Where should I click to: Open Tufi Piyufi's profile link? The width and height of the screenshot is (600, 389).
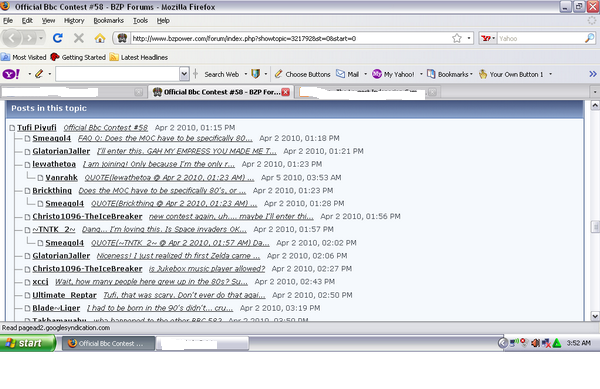pos(37,128)
